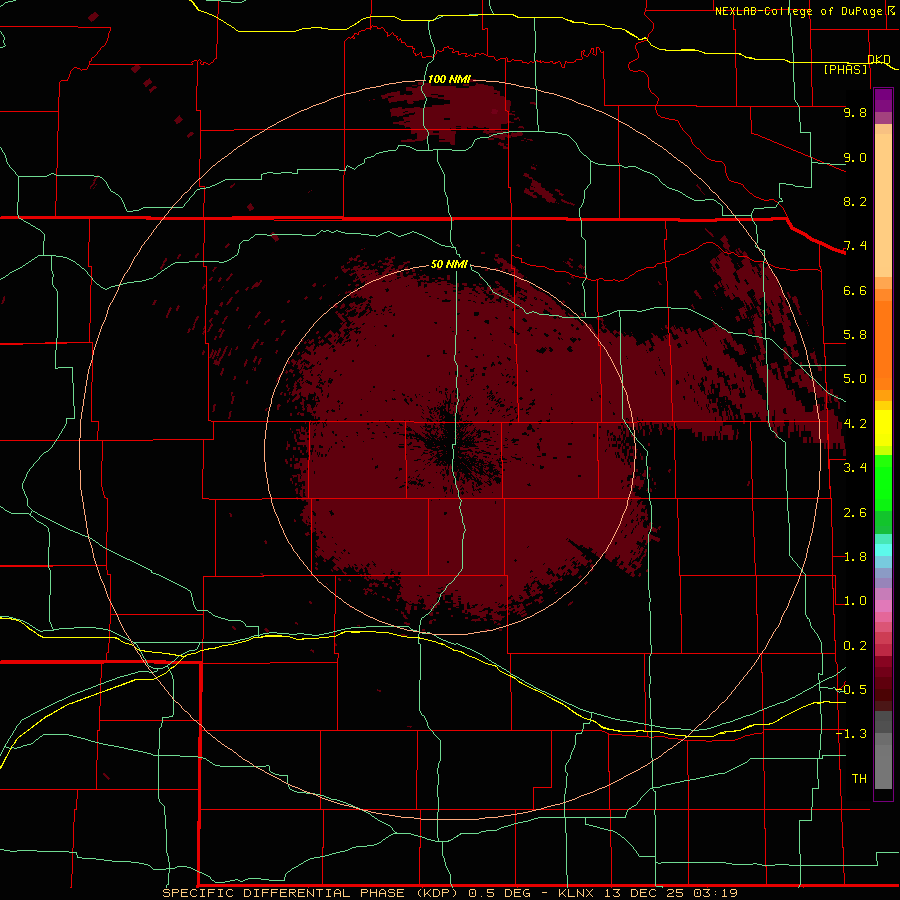
Task: Pick the cyan segment of the color bar
Action: pyautogui.click(x=883, y=550)
